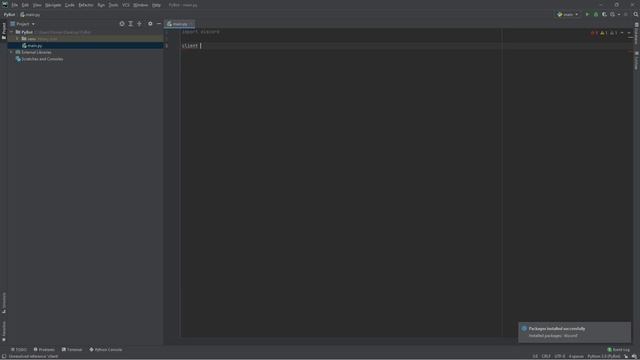Click the cursor position indicator in status bar
Viewport: 640px width, 360px height.
tap(535, 356)
